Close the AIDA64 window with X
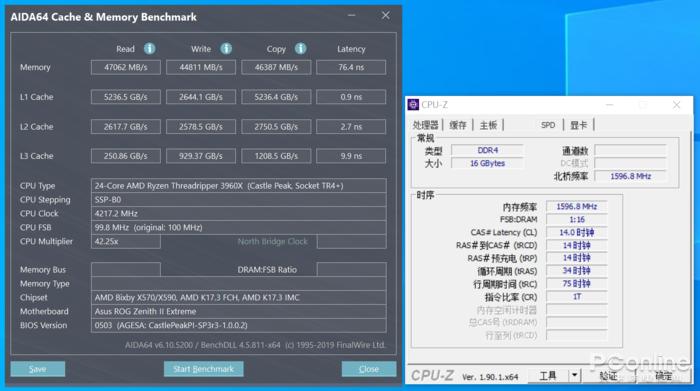 click(386, 16)
